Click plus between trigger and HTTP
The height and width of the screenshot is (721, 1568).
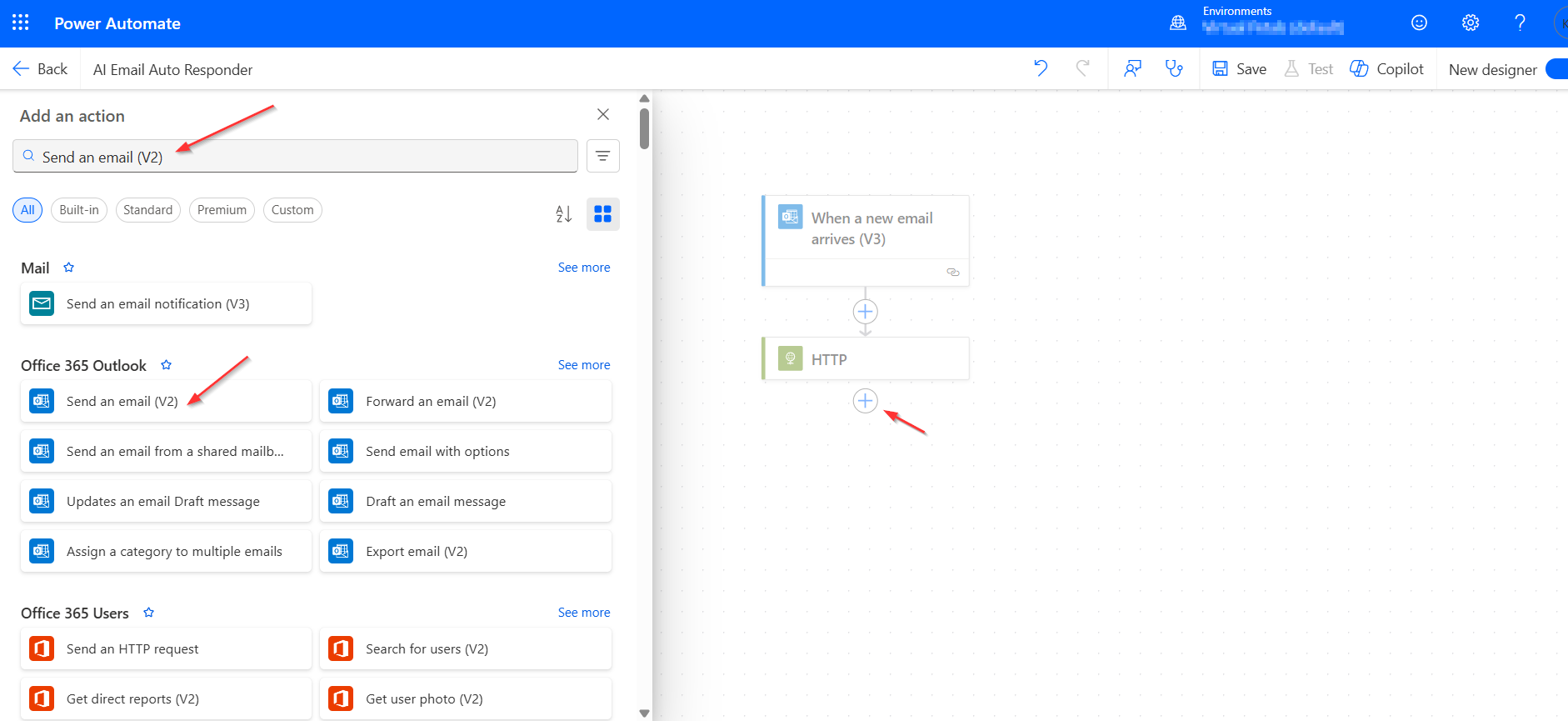tap(866, 312)
